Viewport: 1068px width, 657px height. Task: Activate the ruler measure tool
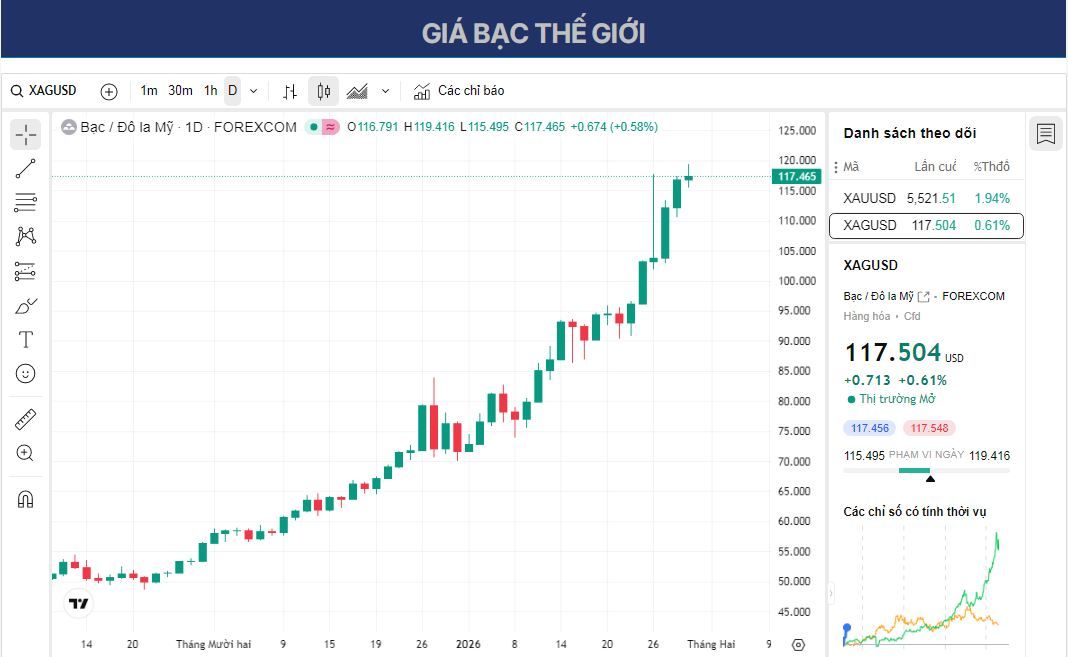coord(25,419)
